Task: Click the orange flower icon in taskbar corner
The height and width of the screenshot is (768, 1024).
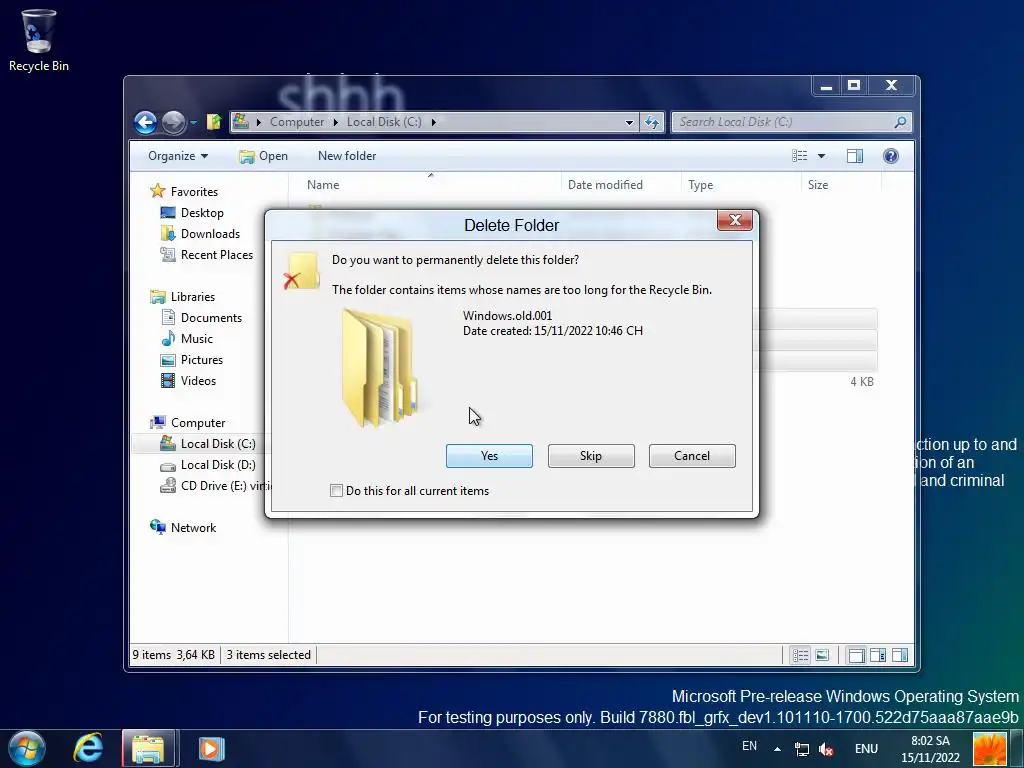Action: pyautogui.click(x=989, y=749)
